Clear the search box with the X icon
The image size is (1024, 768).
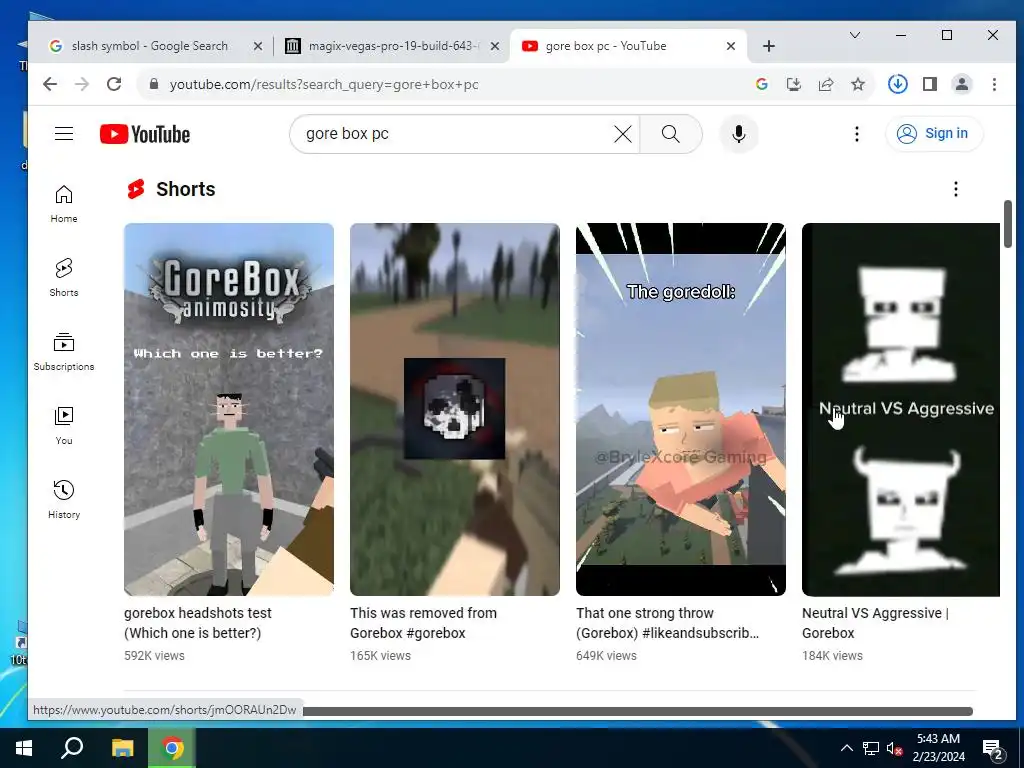[x=623, y=134]
